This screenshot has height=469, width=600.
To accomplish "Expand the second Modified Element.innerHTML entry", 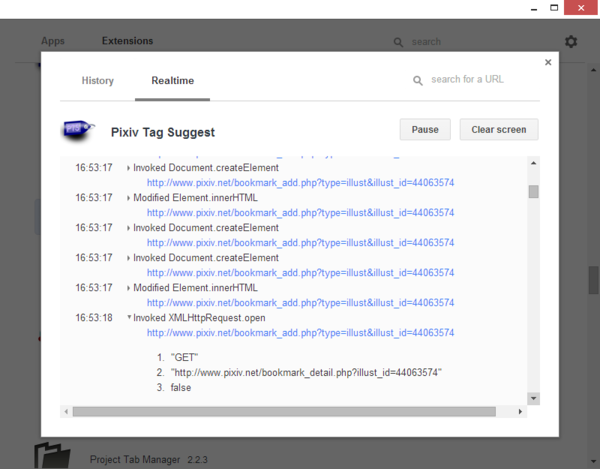I will coord(129,288).
